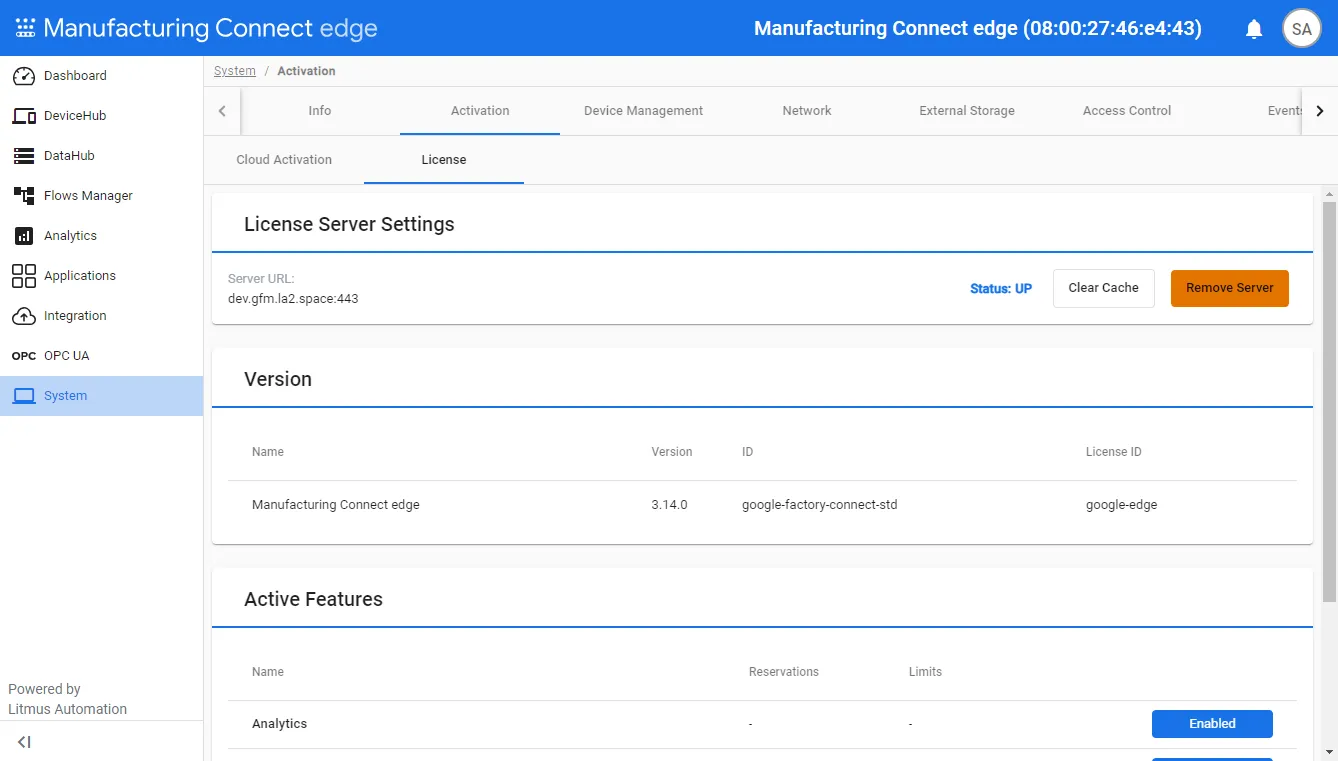
Task: Click the ID google-factory-connect-std
Action: 820,505
